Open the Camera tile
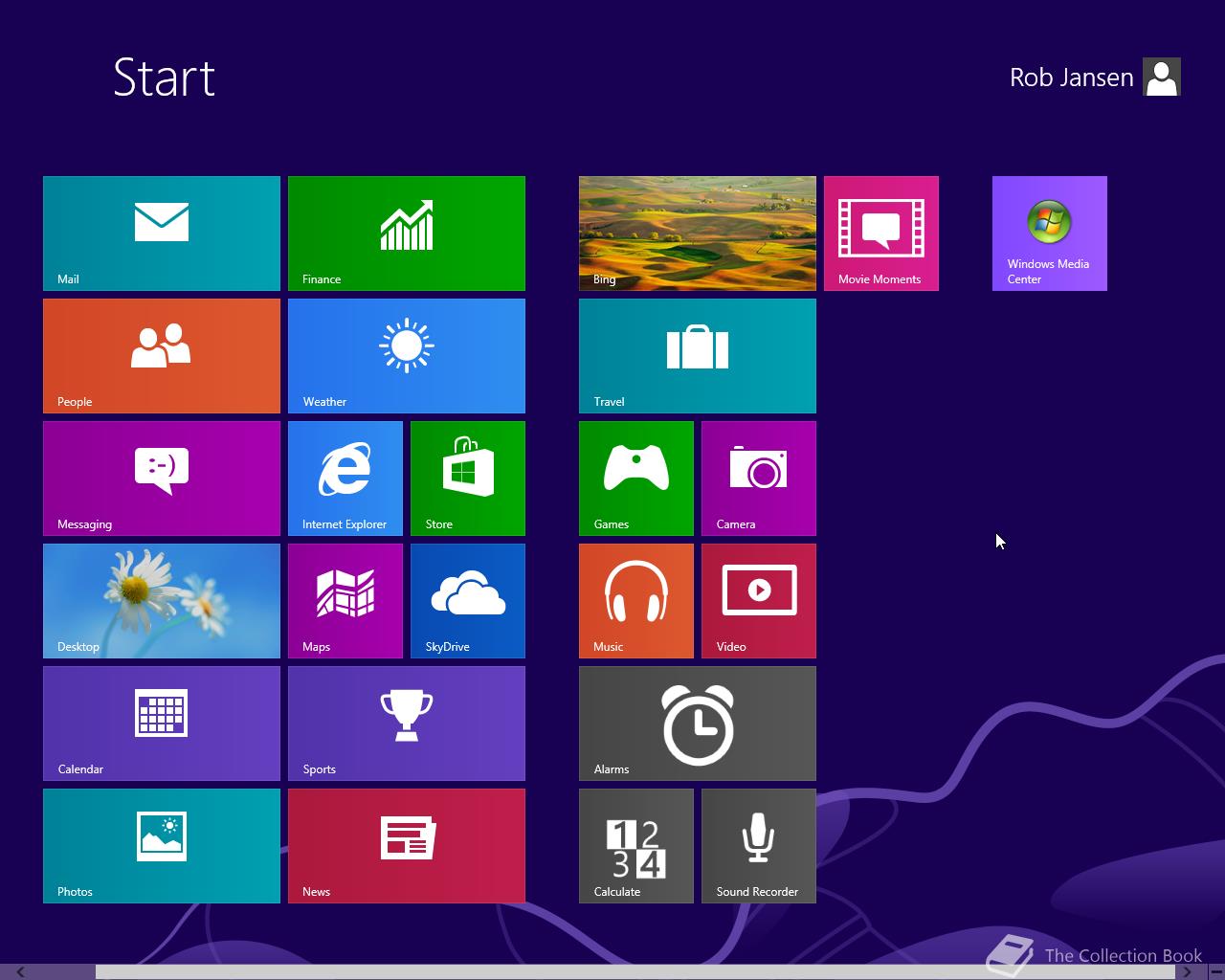Image resolution: width=1225 pixels, height=980 pixels. tap(759, 479)
